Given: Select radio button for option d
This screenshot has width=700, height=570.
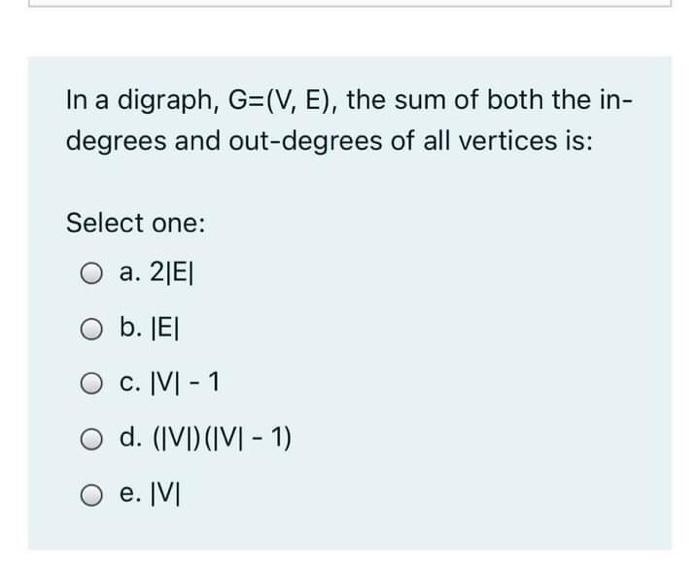Looking at the screenshot, I should click(92, 439).
